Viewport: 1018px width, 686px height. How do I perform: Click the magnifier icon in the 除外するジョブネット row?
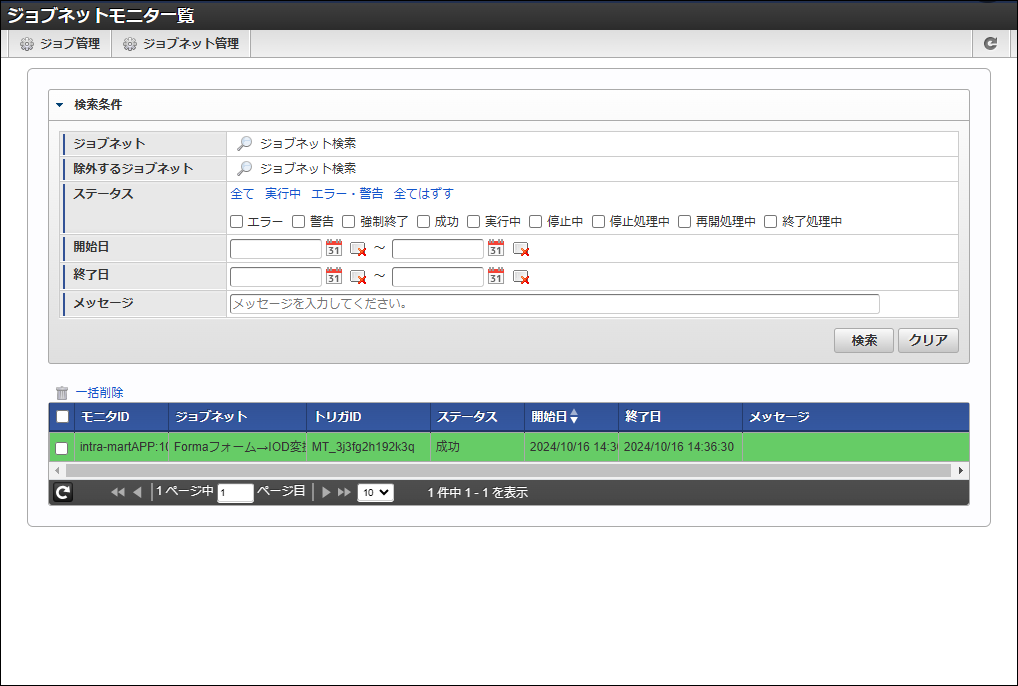[244, 169]
